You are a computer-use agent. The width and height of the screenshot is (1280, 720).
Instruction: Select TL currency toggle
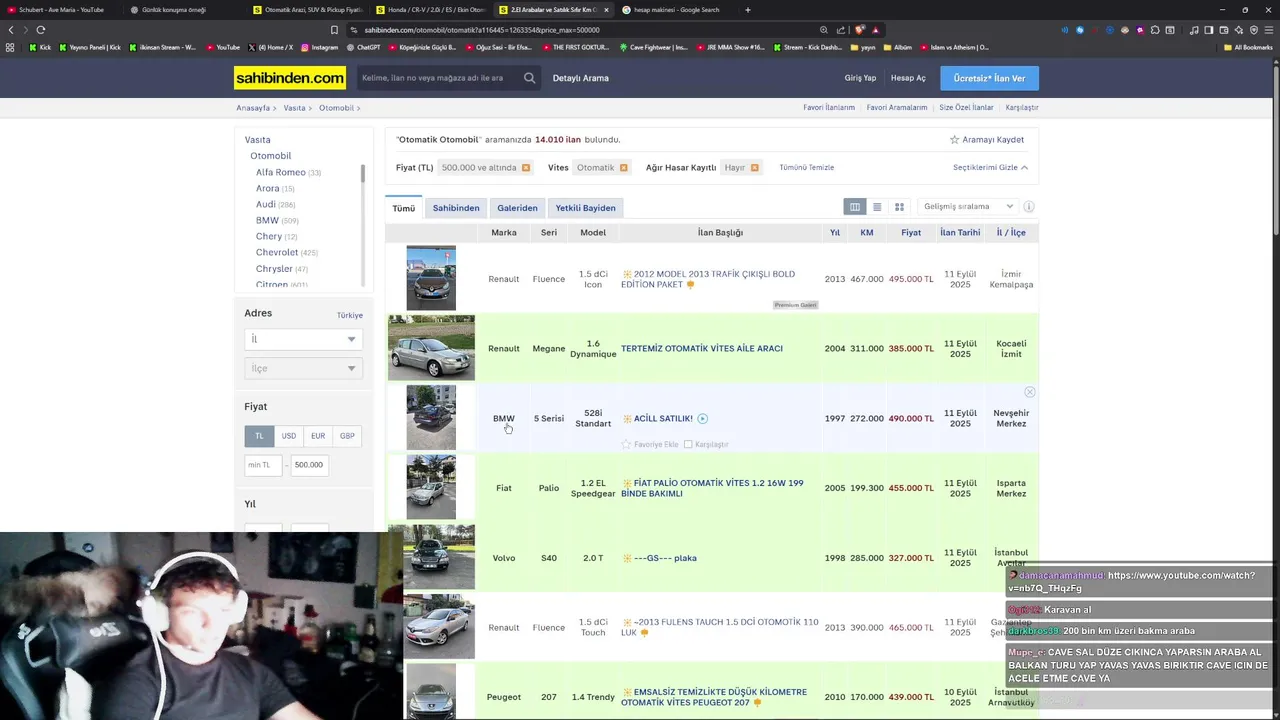(x=259, y=436)
